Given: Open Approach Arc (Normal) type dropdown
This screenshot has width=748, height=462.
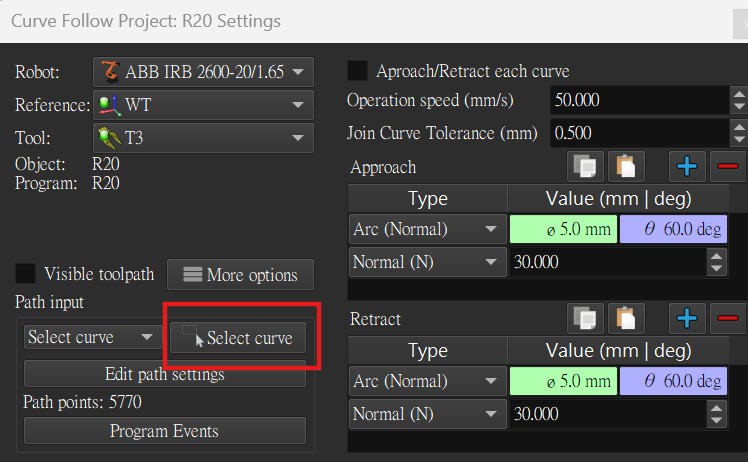Looking at the screenshot, I should pos(427,229).
